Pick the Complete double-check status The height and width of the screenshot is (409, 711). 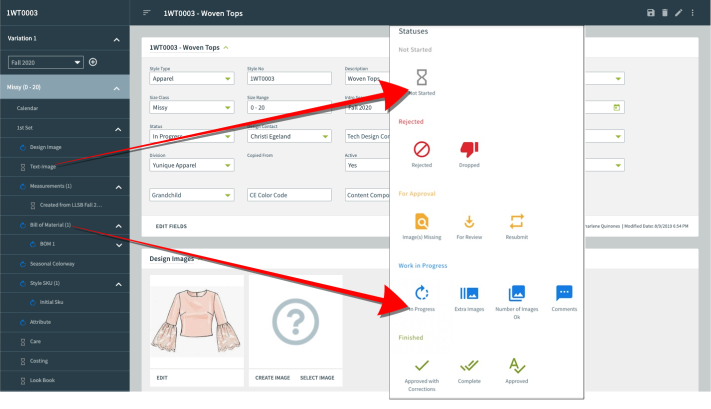click(468, 366)
